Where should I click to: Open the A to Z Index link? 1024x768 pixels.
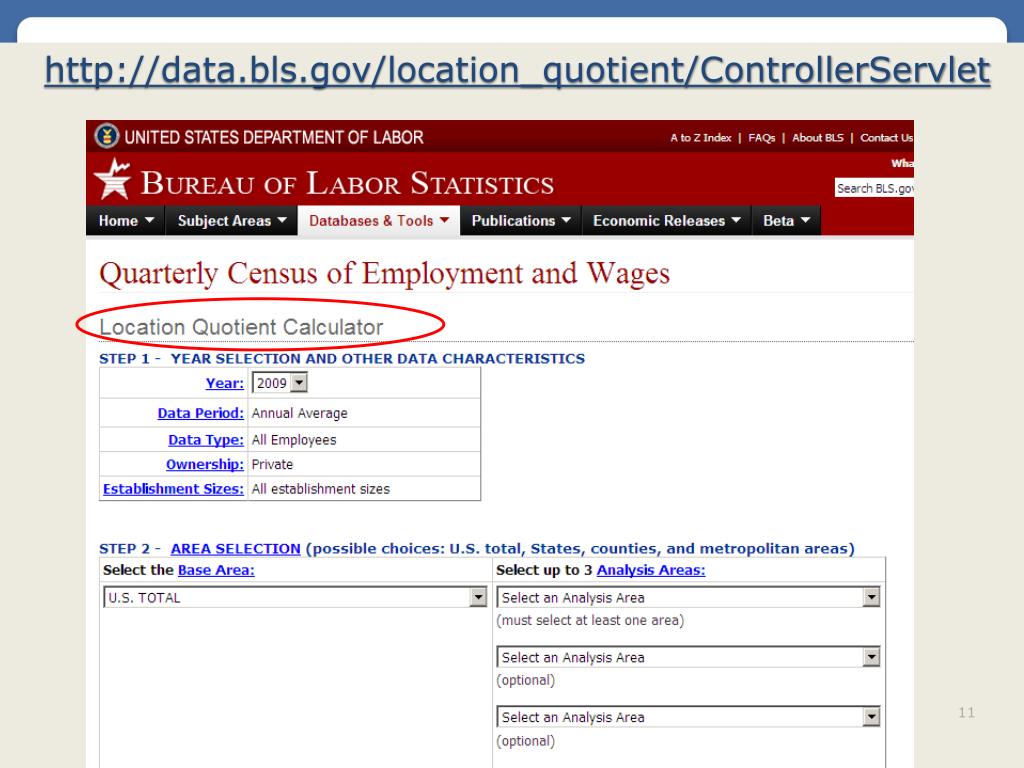701,138
